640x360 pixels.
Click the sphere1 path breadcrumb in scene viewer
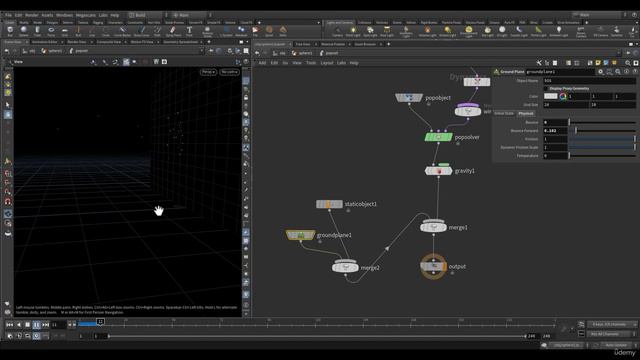click(53, 51)
